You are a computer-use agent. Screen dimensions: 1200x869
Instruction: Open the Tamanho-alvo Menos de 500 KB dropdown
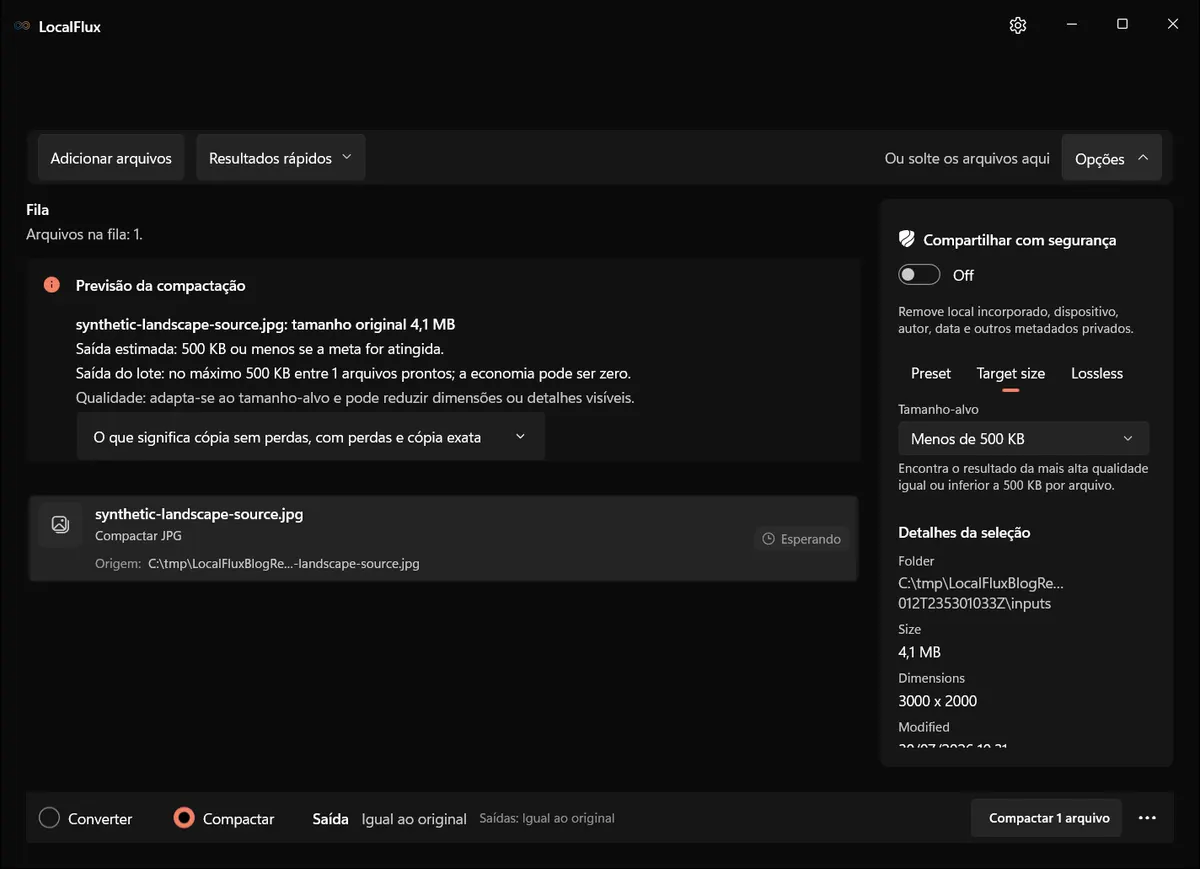click(1023, 438)
